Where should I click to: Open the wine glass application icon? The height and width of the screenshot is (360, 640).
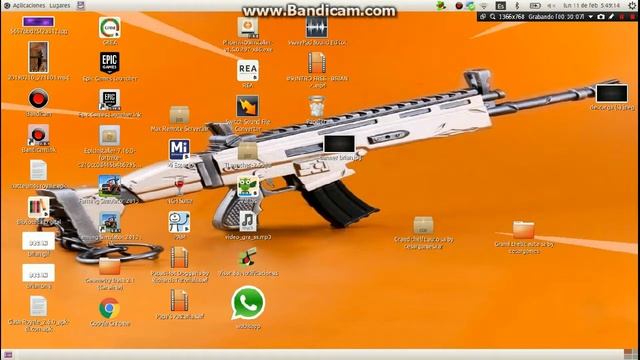point(179,186)
